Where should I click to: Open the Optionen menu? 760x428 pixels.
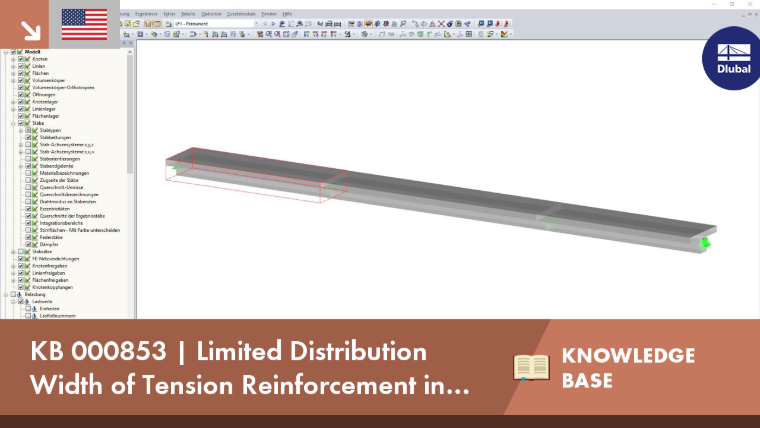point(211,14)
